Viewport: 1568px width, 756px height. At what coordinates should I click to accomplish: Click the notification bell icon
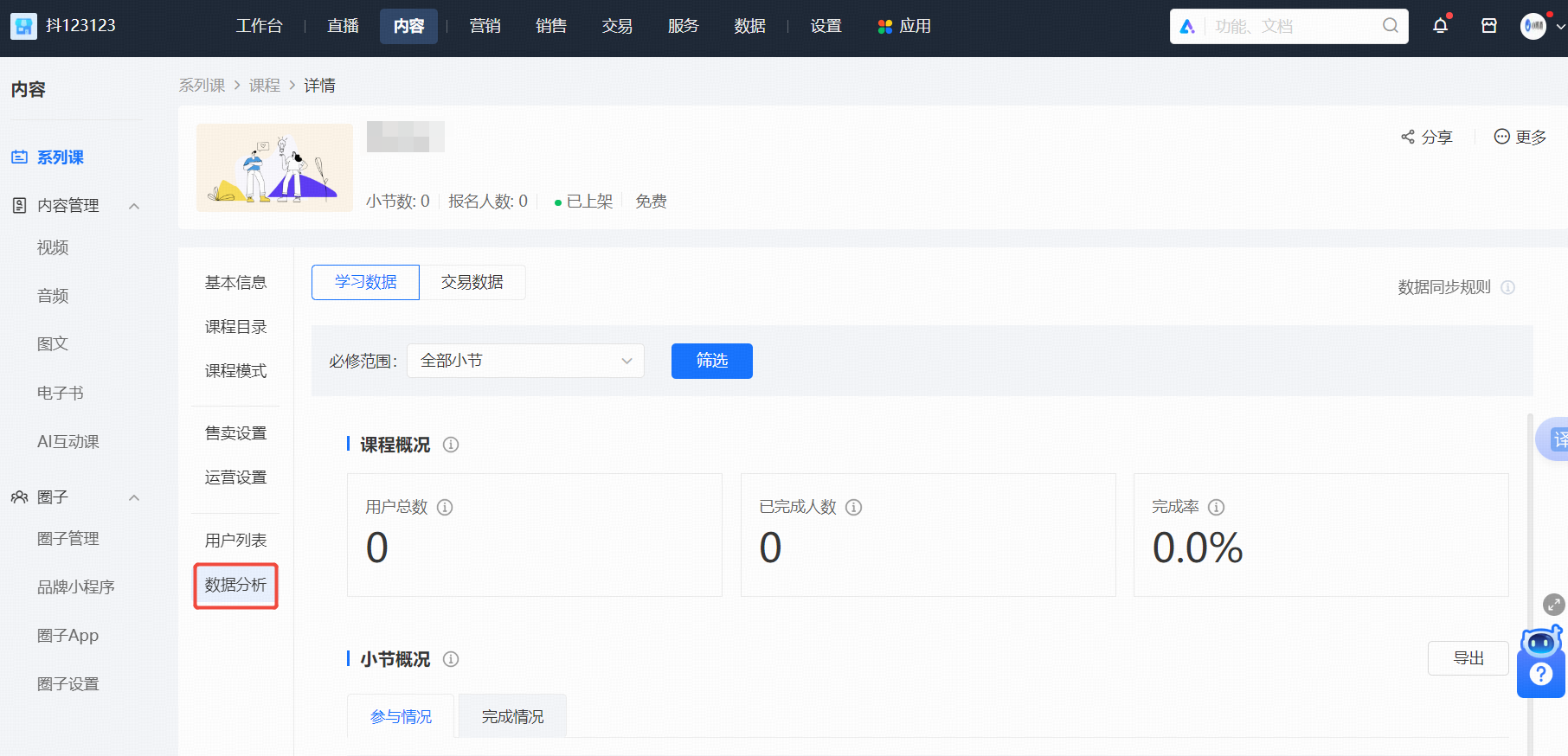point(1440,26)
